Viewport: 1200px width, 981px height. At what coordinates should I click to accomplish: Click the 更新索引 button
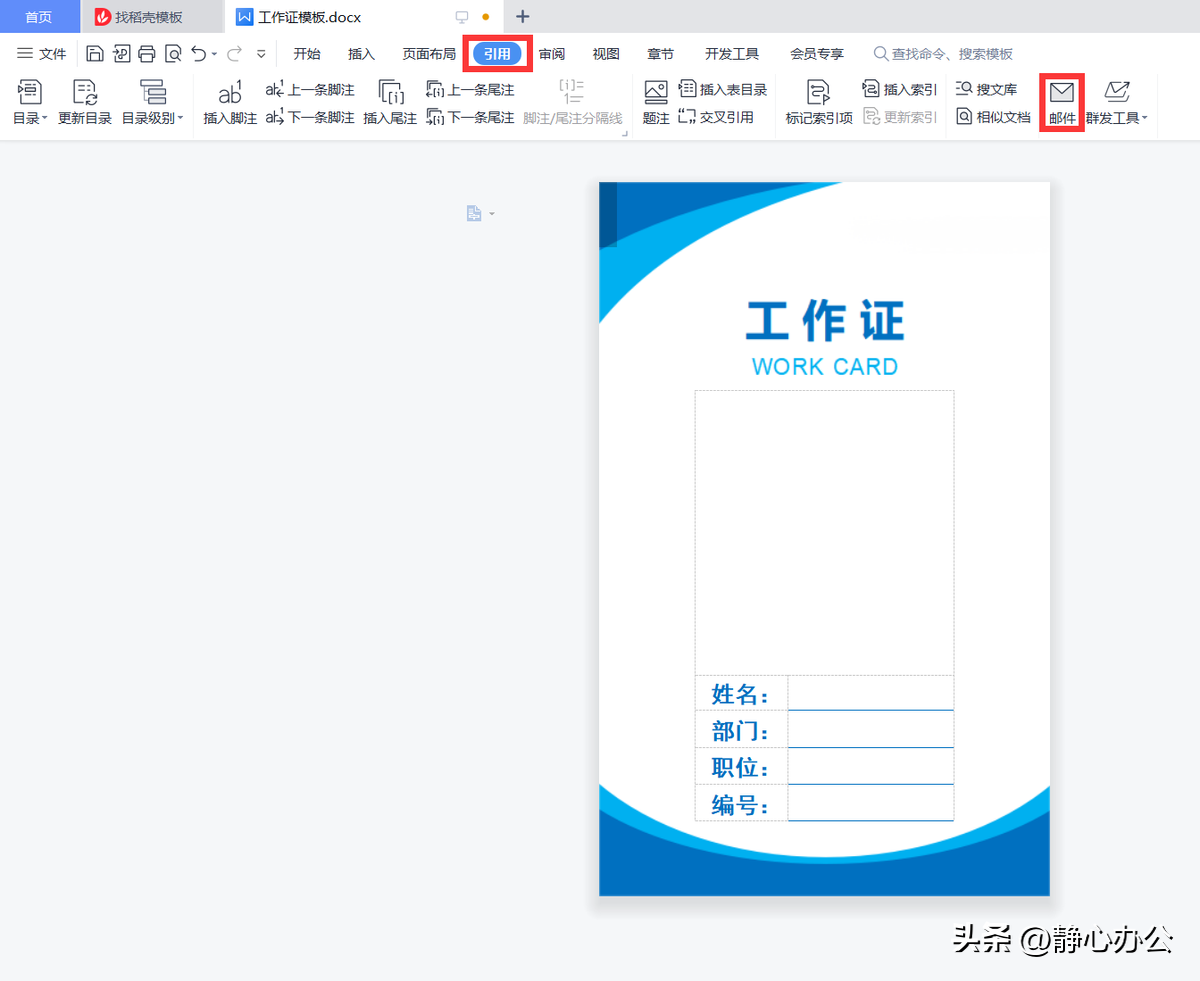[x=900, y=117]
